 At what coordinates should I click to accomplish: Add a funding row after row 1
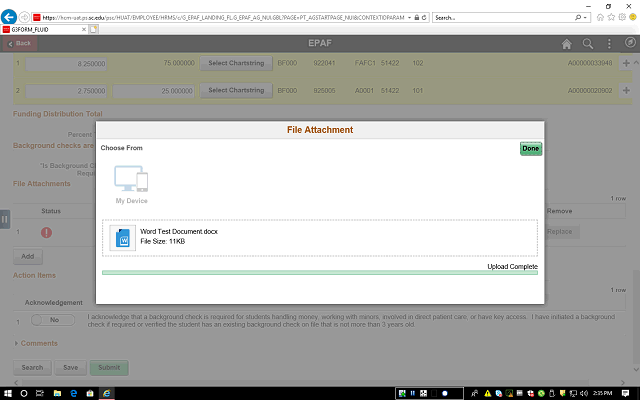(626, 63)
